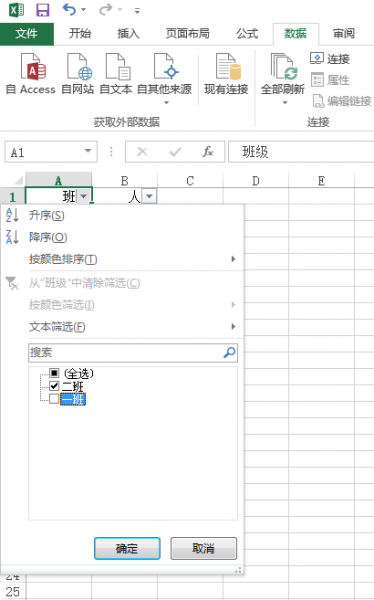The height and width of the screenshot is (600, 374).
Task: Open the filter dropdown in cell B1
Action: click(x=149, y=197)
